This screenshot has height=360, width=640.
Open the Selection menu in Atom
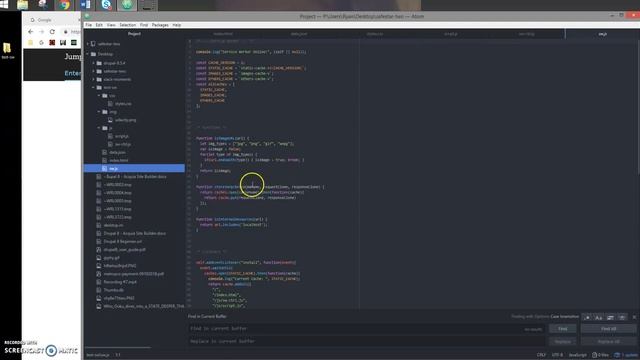[128, 25]
